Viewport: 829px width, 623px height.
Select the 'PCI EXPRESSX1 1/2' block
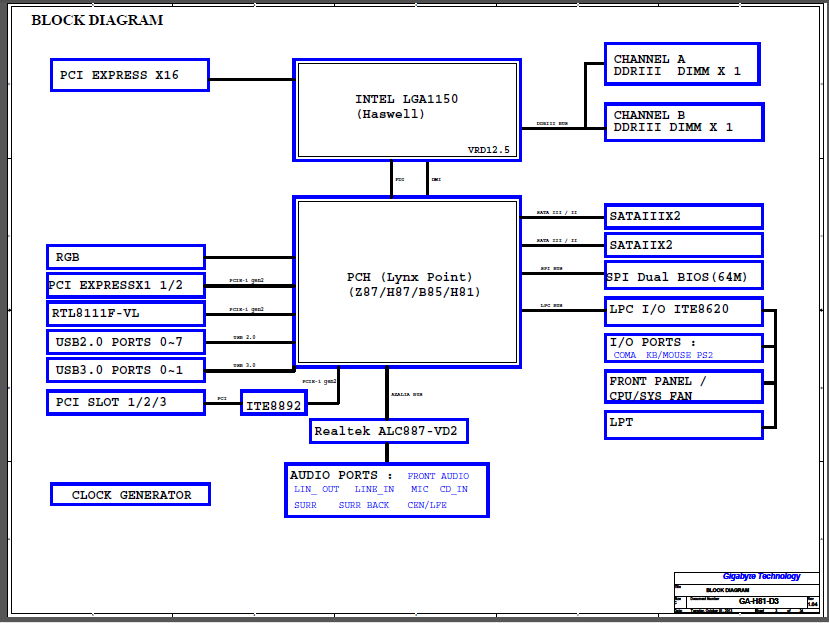point(126,285)
